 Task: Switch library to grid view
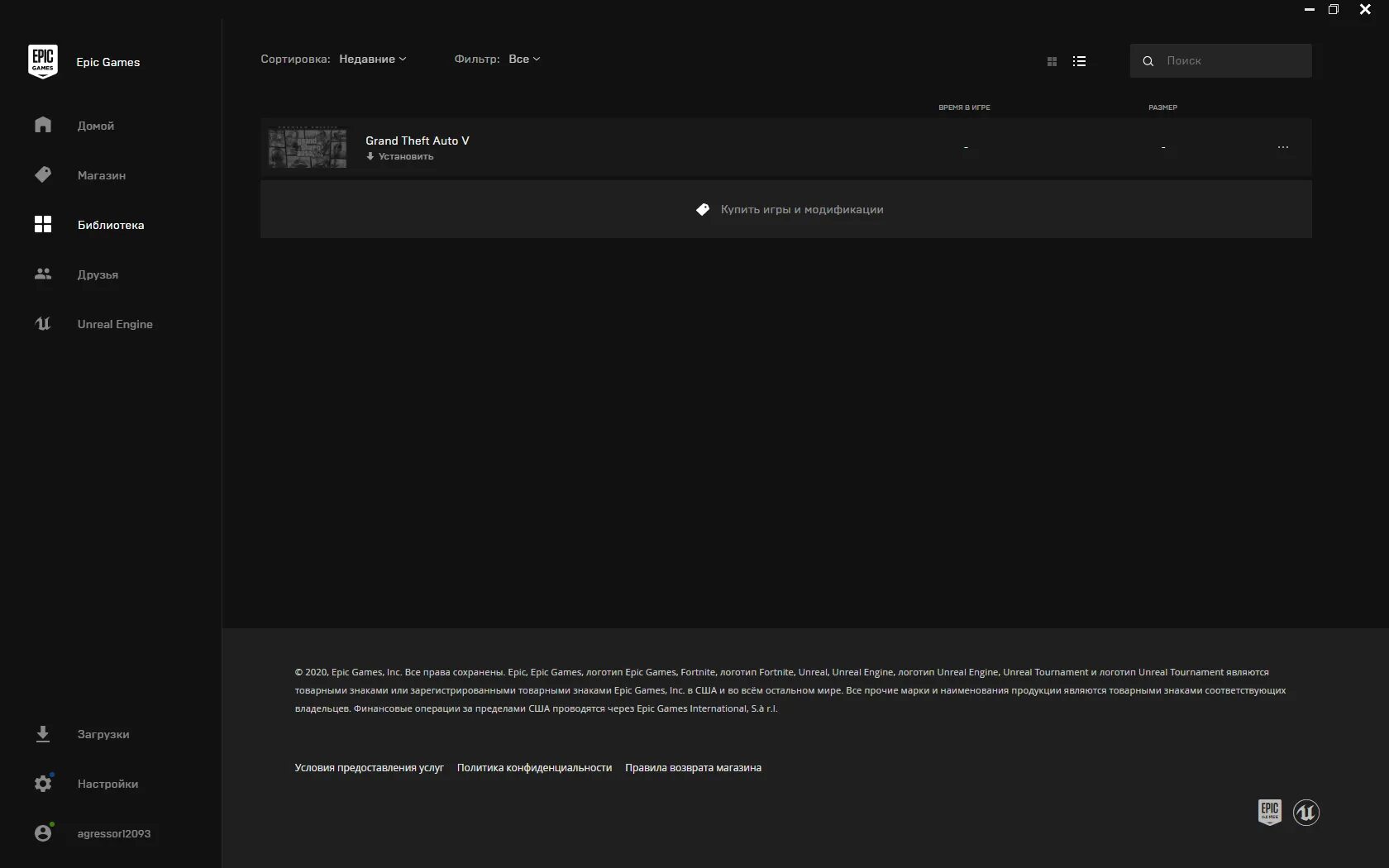[x=1052, y=61]
